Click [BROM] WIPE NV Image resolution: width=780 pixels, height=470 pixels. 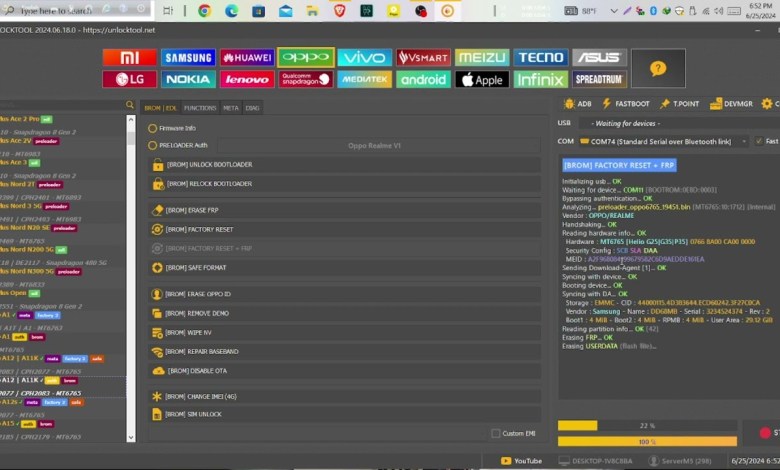[344, 332]
